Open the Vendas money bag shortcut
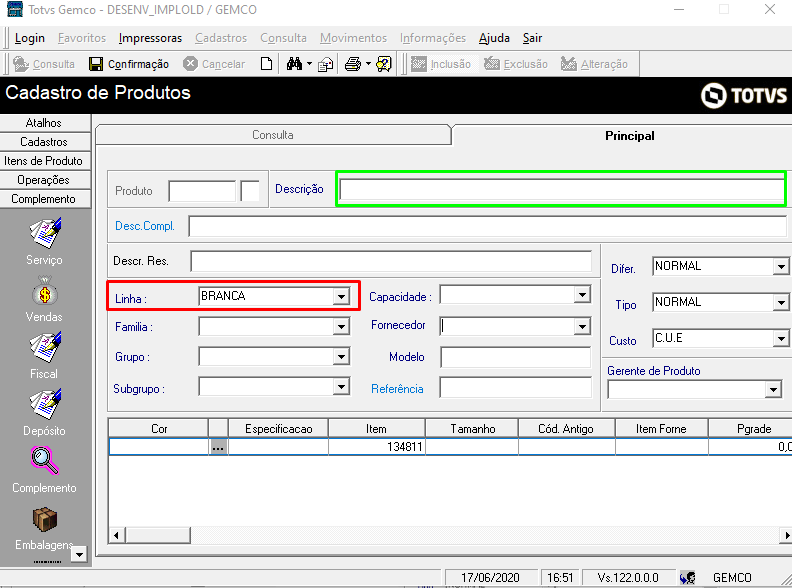This screenshot has width=792, height=588. coord(44,291)
